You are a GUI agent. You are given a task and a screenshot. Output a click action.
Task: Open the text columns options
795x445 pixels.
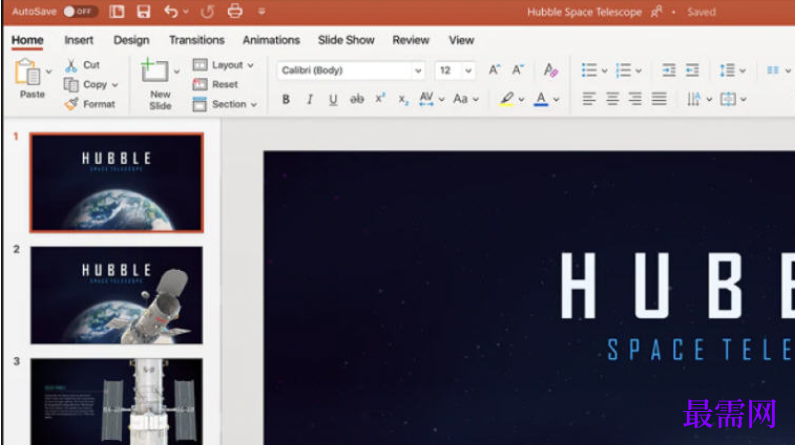click(x=778, y=70)
